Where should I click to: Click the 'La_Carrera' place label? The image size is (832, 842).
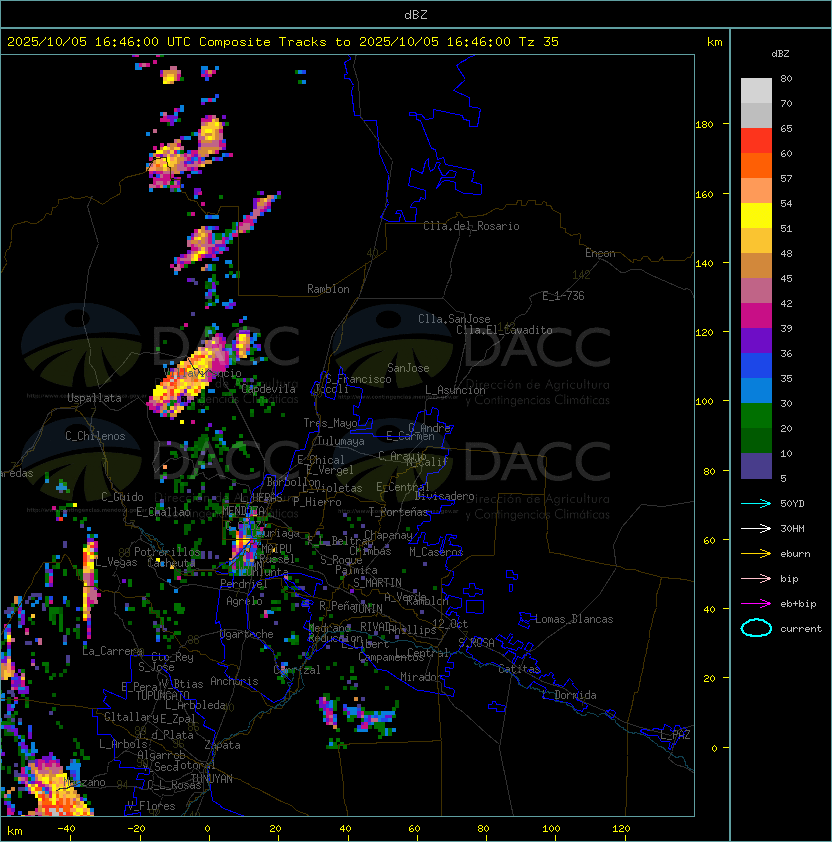coord(113,651)
